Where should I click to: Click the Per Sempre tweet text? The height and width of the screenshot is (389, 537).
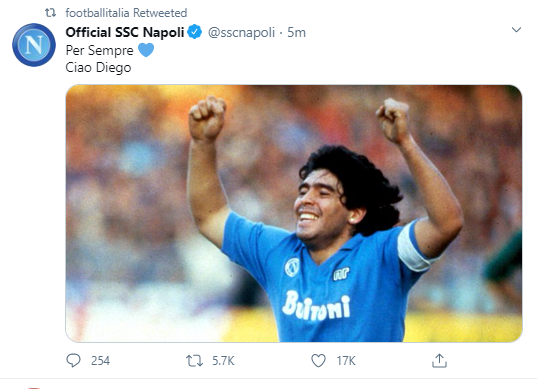(x=99, y=50)
